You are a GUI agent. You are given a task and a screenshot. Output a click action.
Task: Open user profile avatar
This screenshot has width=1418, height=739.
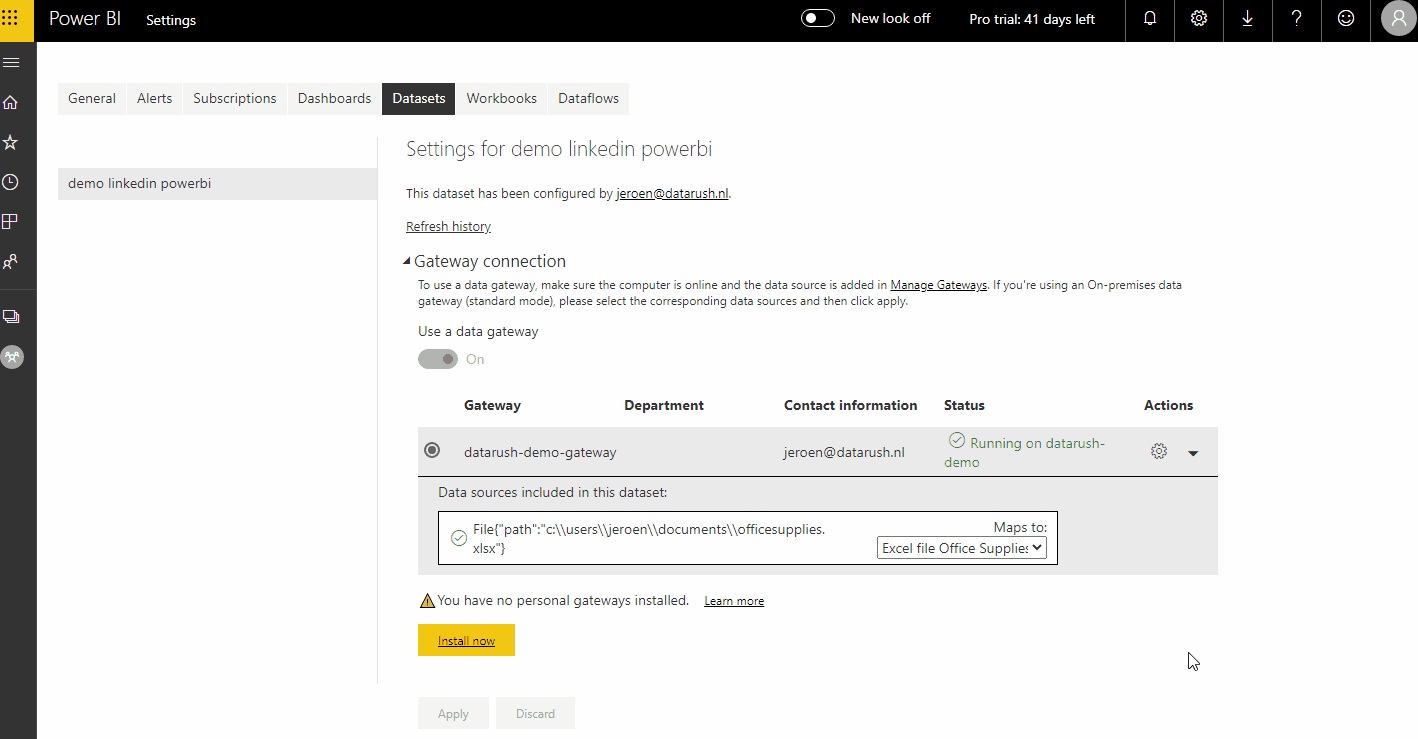coord(1398,19)
